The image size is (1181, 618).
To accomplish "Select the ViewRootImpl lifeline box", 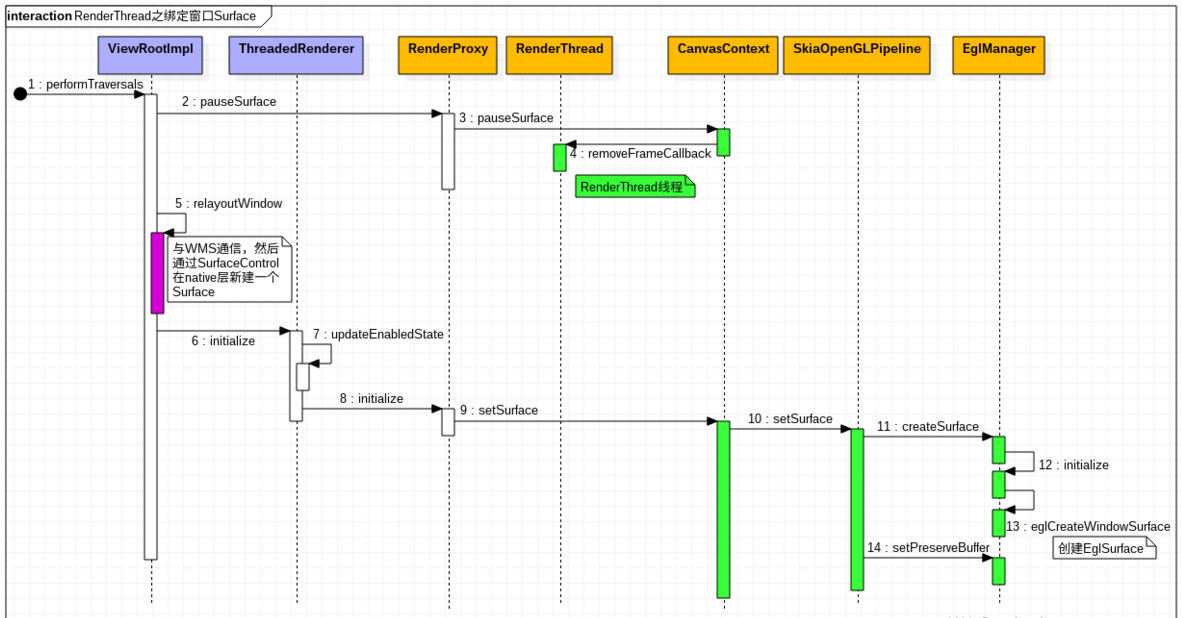I will point(150,55).
